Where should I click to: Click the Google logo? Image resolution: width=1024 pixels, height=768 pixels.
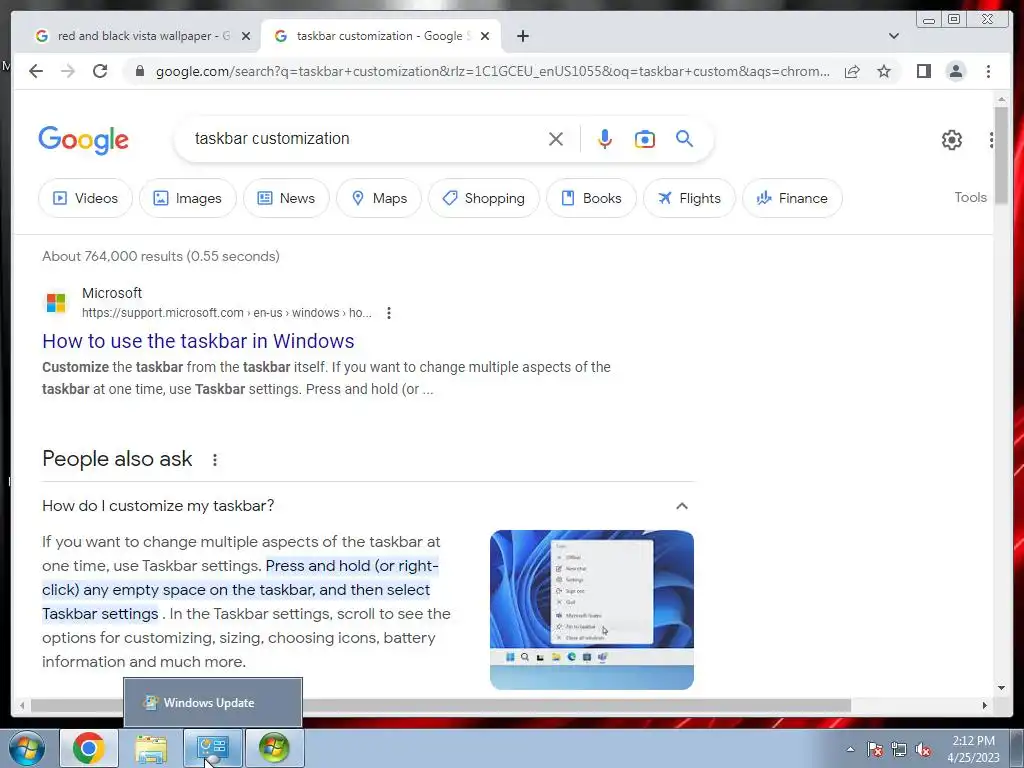[x=84, y=140]
